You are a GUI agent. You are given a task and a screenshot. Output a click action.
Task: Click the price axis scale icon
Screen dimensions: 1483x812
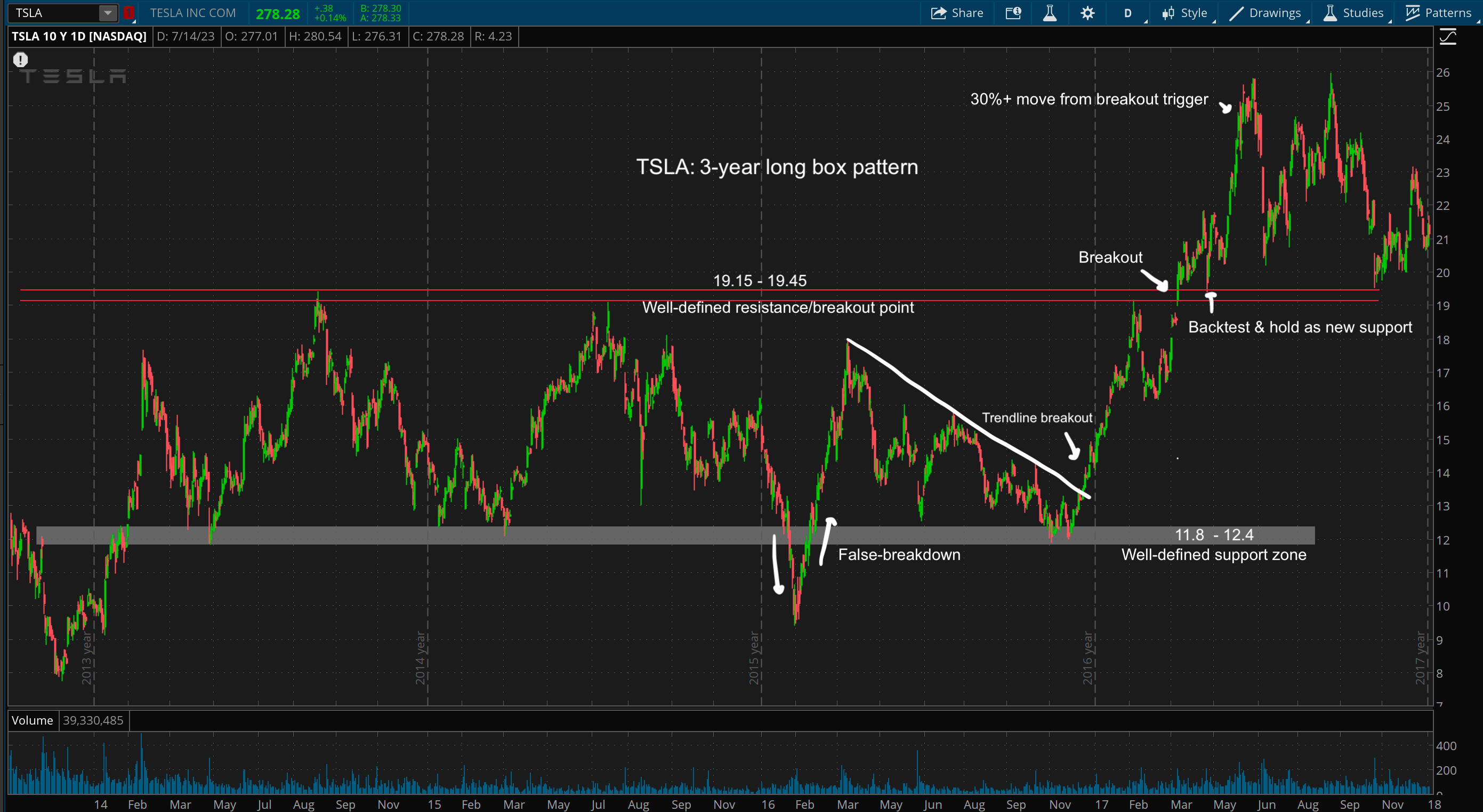(x=1448, y=37)
